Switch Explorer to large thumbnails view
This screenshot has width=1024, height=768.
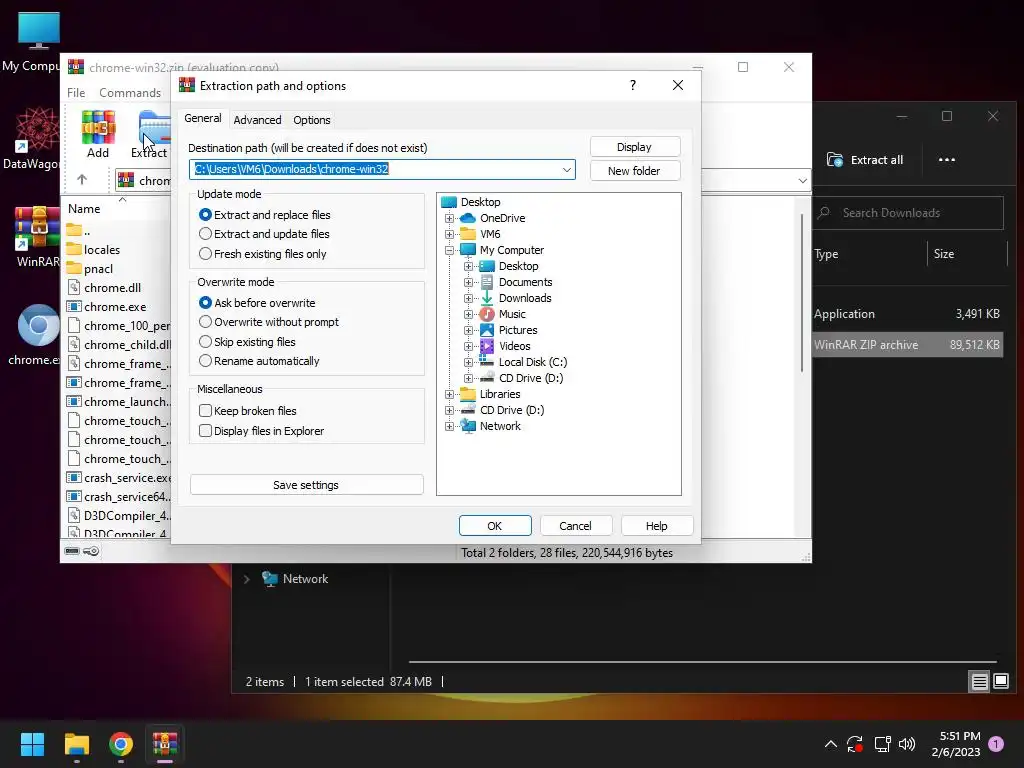[1001, 682]
